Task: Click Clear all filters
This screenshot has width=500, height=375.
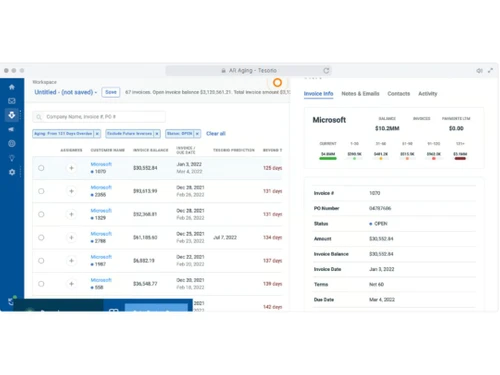Action: tap(216, 134)
